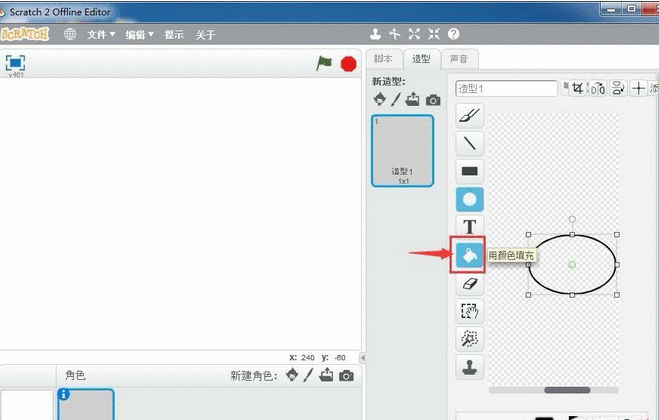
Task: Choose the Stamp duplicate tool
Action: pyautogui.click(x=469, y=368)
